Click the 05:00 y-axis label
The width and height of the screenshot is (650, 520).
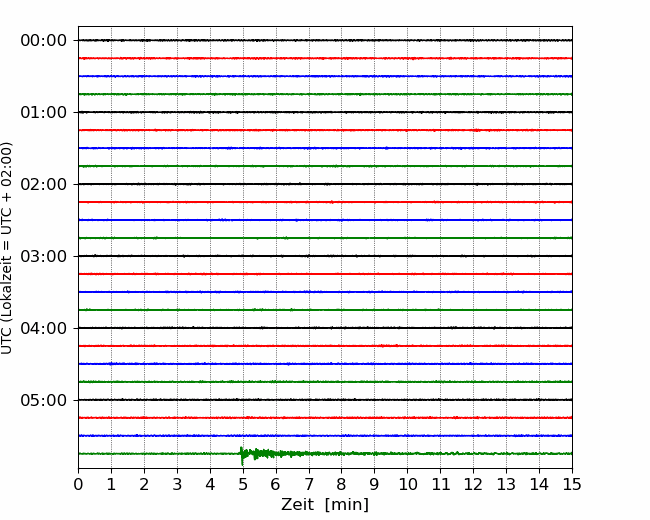click(x=44, y=400)
